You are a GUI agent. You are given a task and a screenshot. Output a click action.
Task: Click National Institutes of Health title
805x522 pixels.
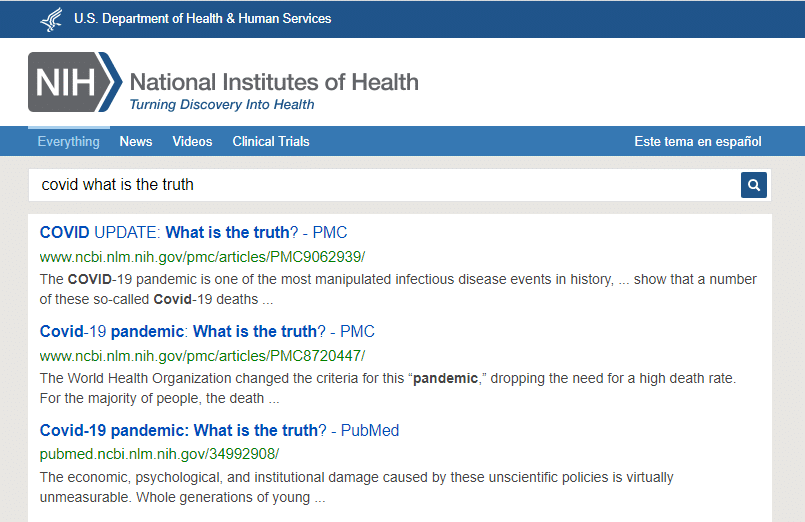click(274, 82)
